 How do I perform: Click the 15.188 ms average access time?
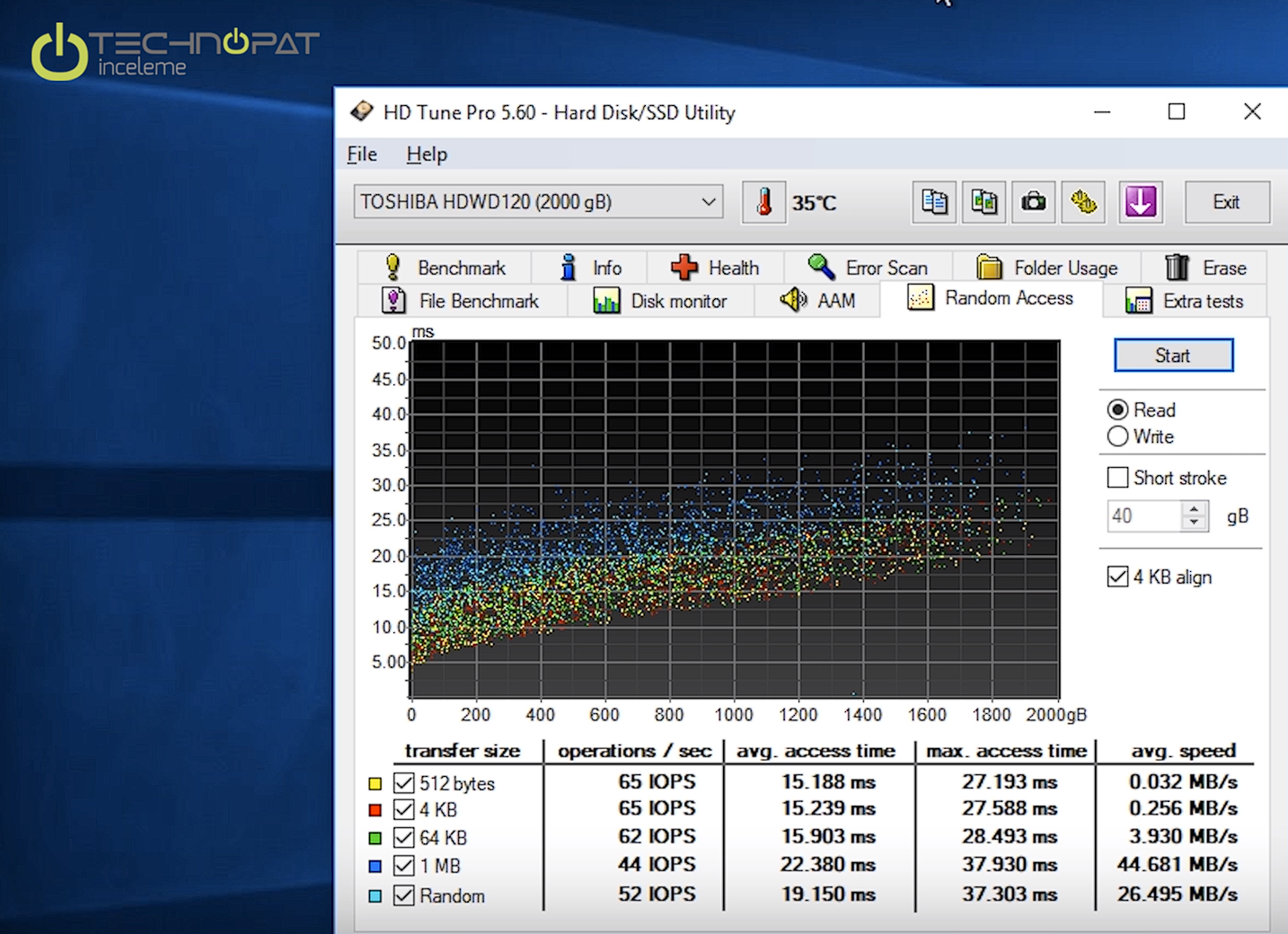[828, 782]
